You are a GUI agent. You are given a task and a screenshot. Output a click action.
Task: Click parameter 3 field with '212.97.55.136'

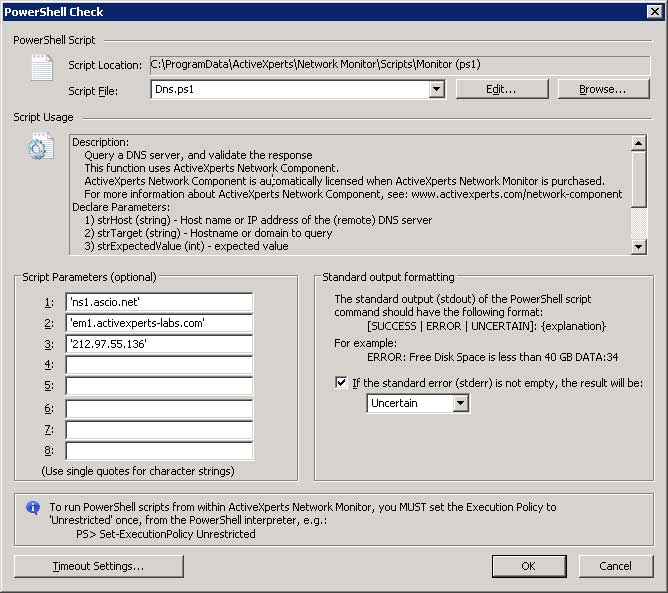(159, 344)
